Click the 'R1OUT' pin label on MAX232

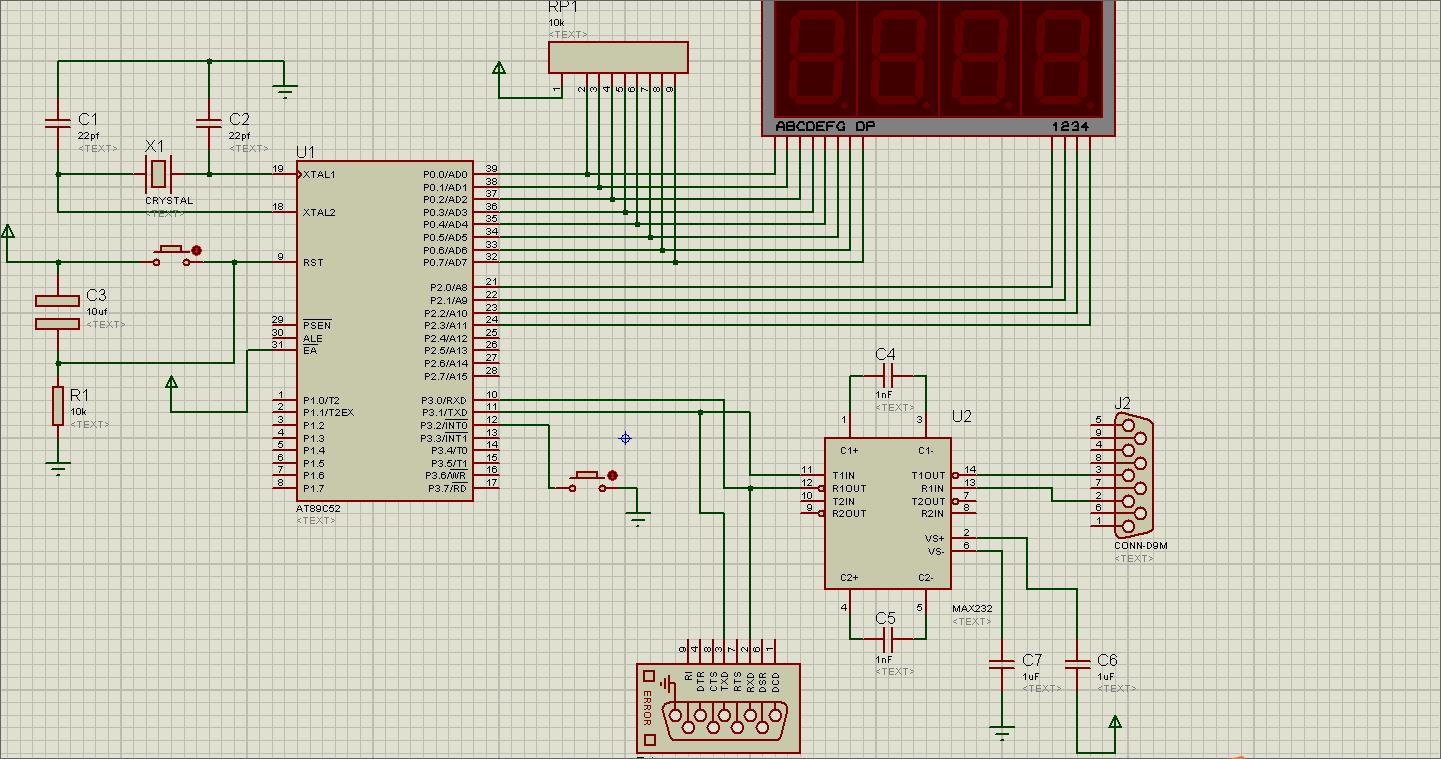(x=849, y=488)
